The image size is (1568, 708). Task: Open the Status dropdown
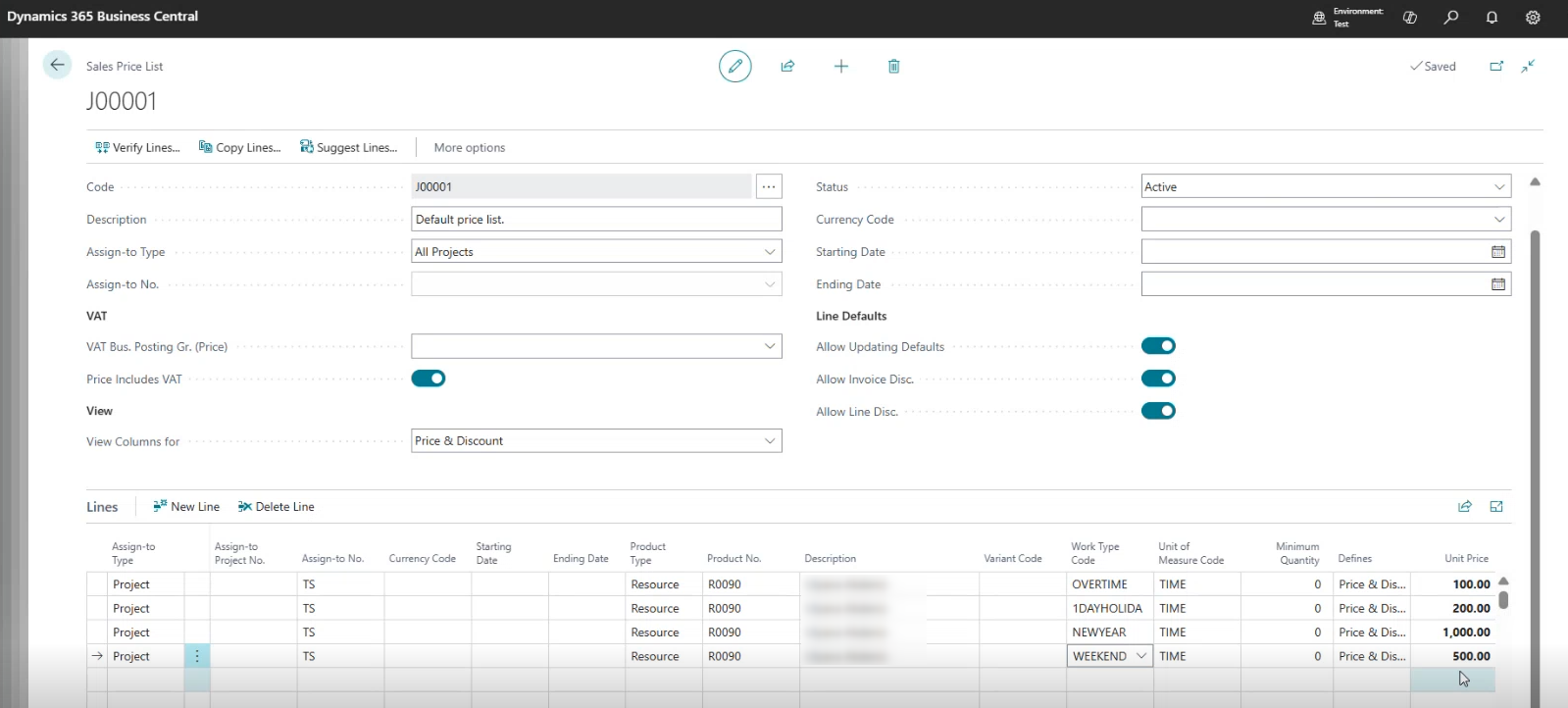point(1499,186)
